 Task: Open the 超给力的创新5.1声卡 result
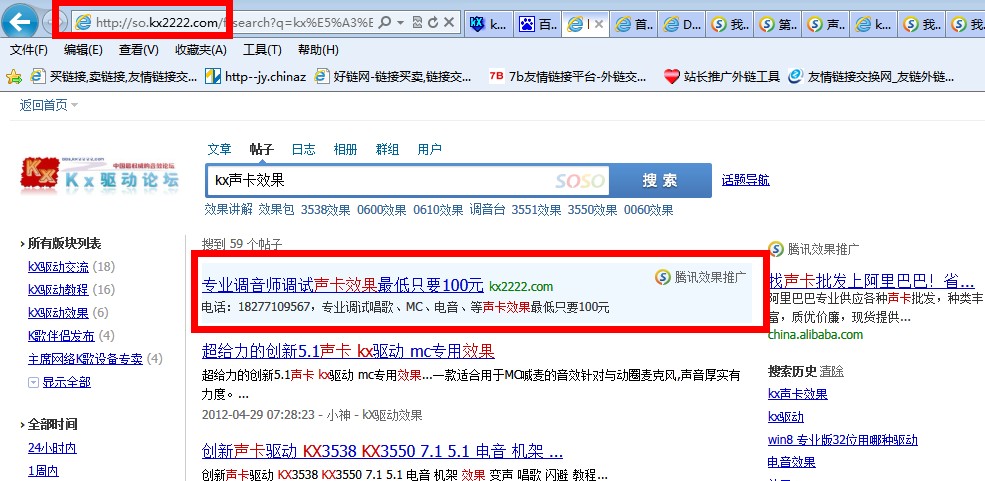click(348, 350)
